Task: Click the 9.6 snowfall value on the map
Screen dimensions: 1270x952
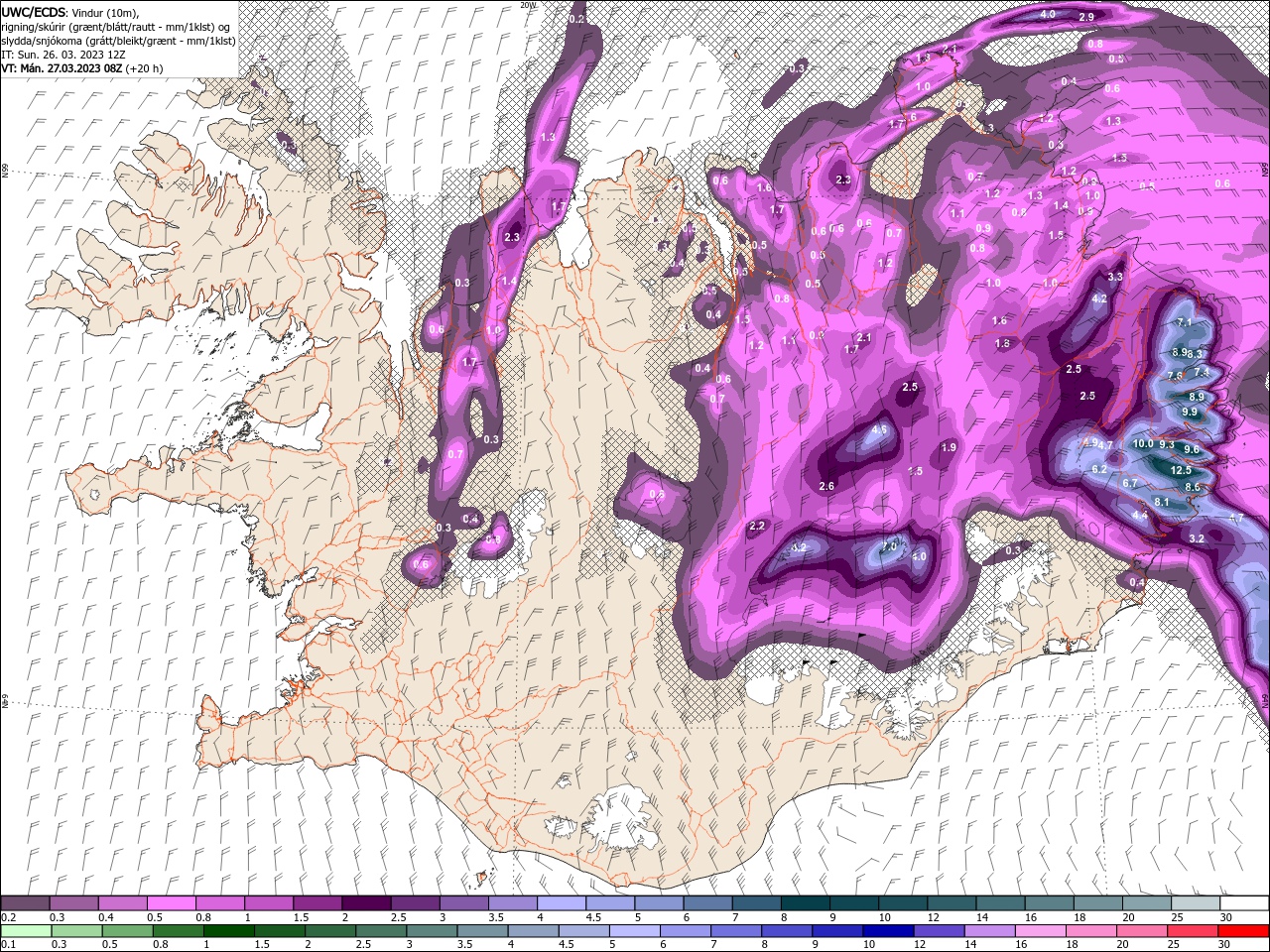Action: pos(1192,450)
